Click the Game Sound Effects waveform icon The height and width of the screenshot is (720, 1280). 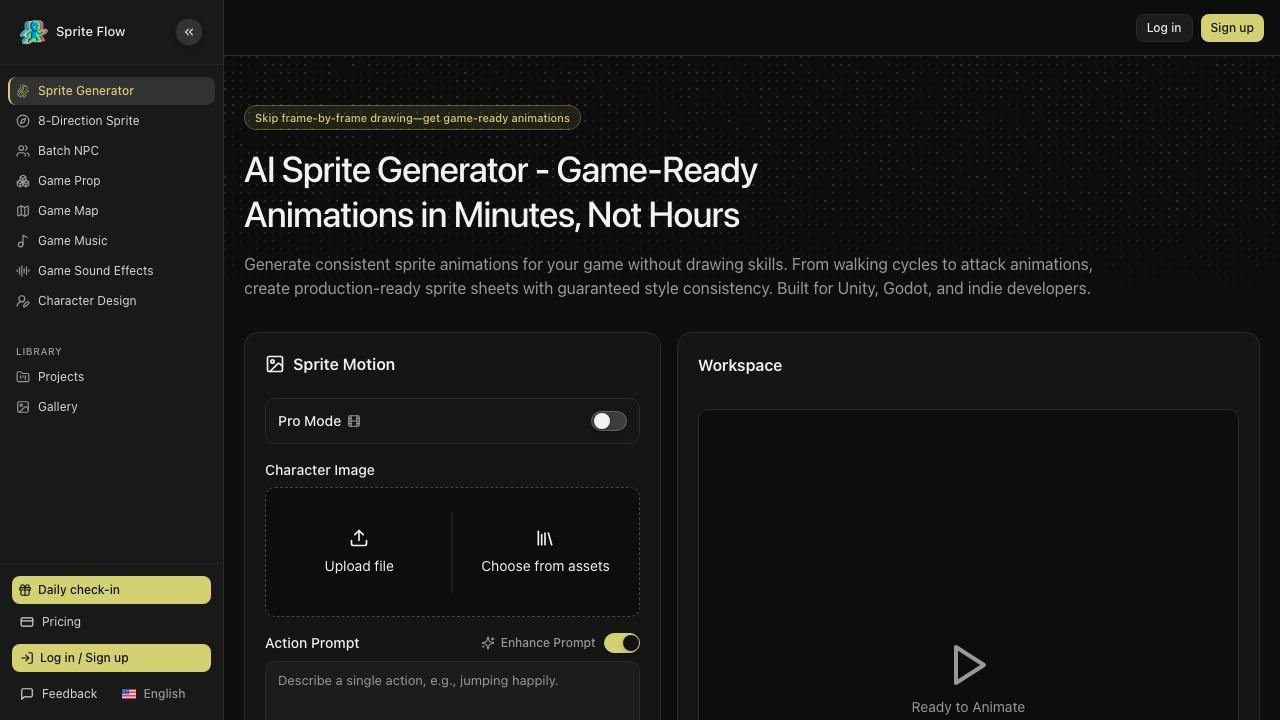(23, 271)
